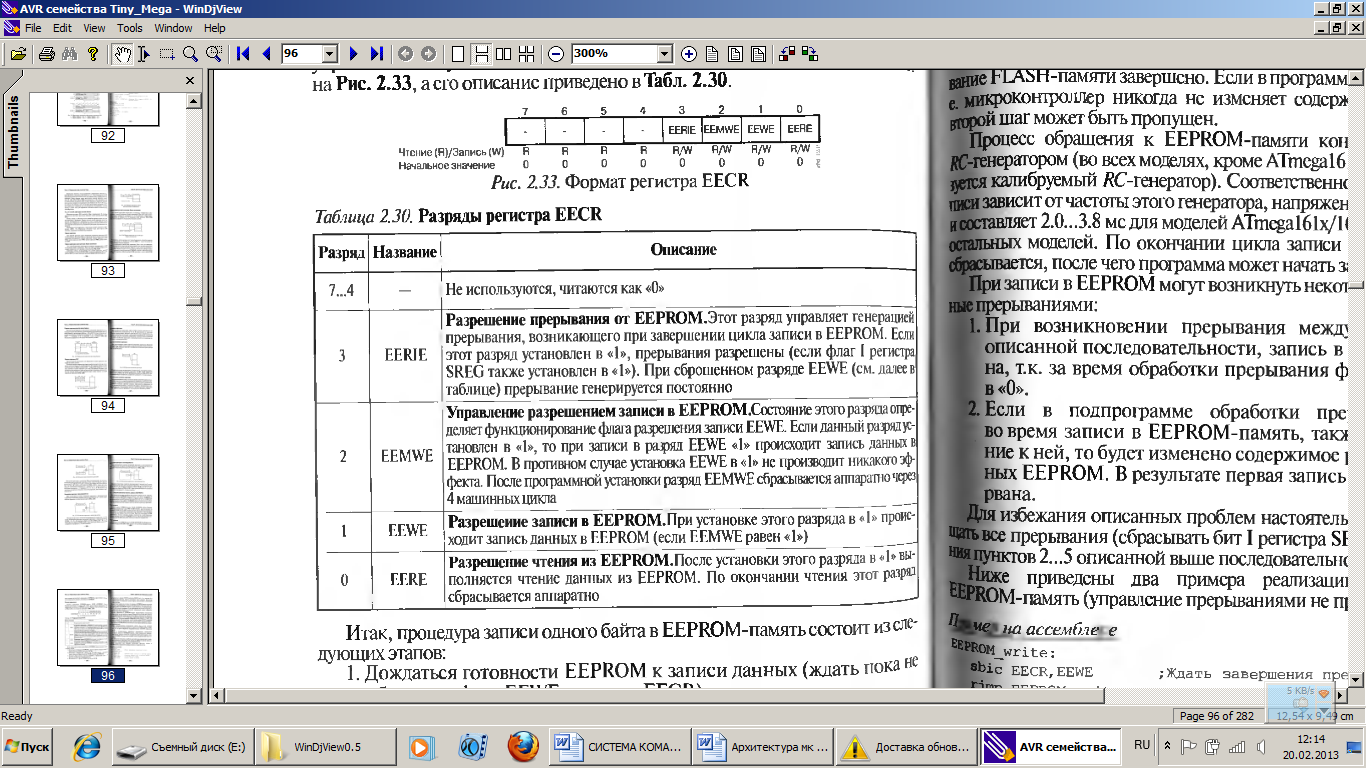Viewport: 1366px width, 768px height.
Task: Open Internet Explorer from taskbar
Action: tap(88, 746)
